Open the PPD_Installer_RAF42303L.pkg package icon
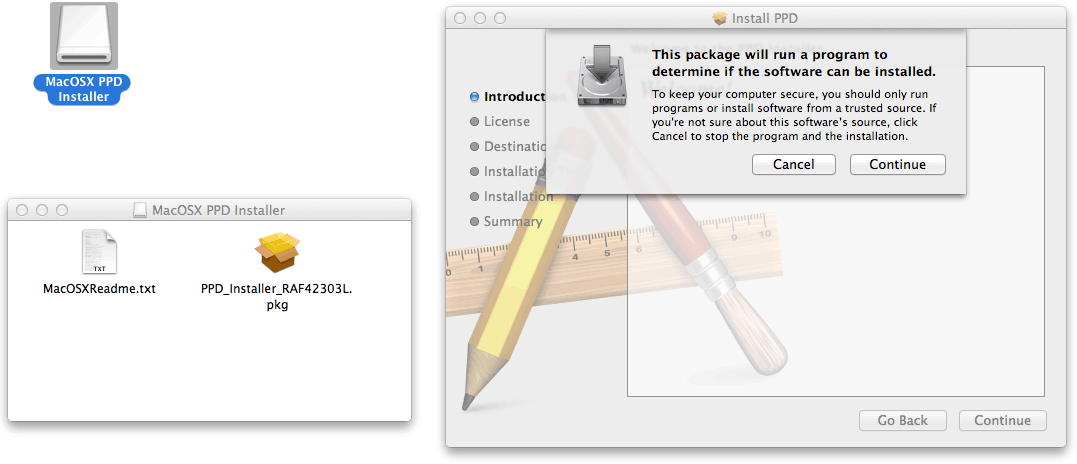The height and width of the screenshot is (464, 1077). pos(277,252)
